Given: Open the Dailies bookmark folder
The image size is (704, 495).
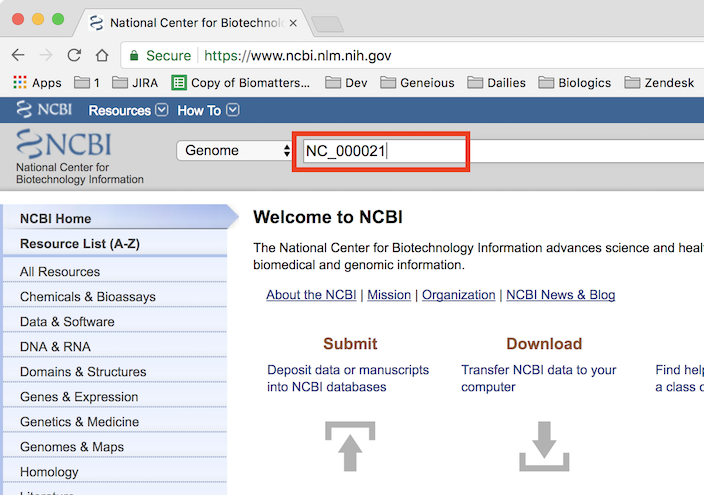Looking at the screenshot, I should (496, 83).
